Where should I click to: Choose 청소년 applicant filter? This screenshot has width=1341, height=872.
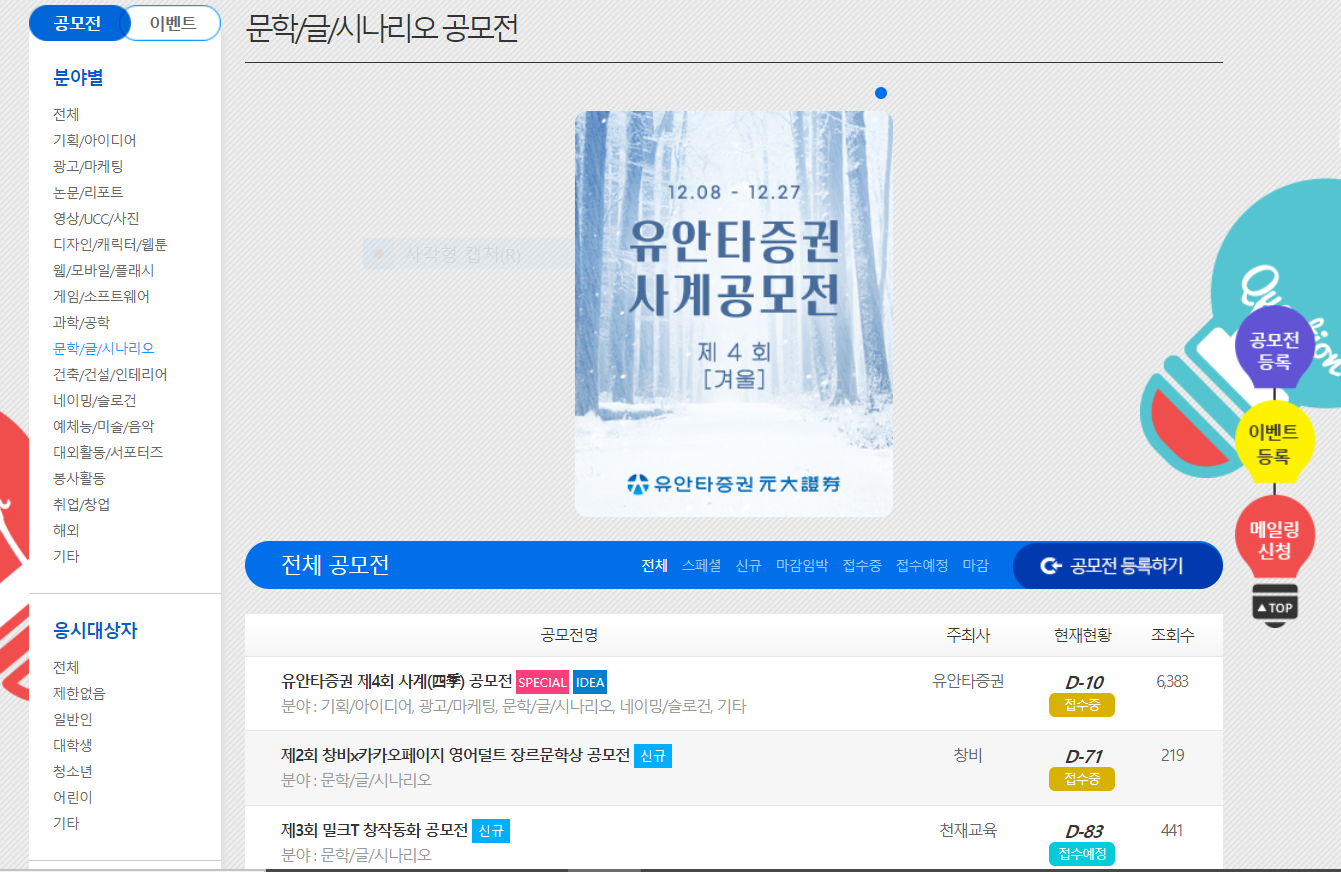(x=73, y=771)
